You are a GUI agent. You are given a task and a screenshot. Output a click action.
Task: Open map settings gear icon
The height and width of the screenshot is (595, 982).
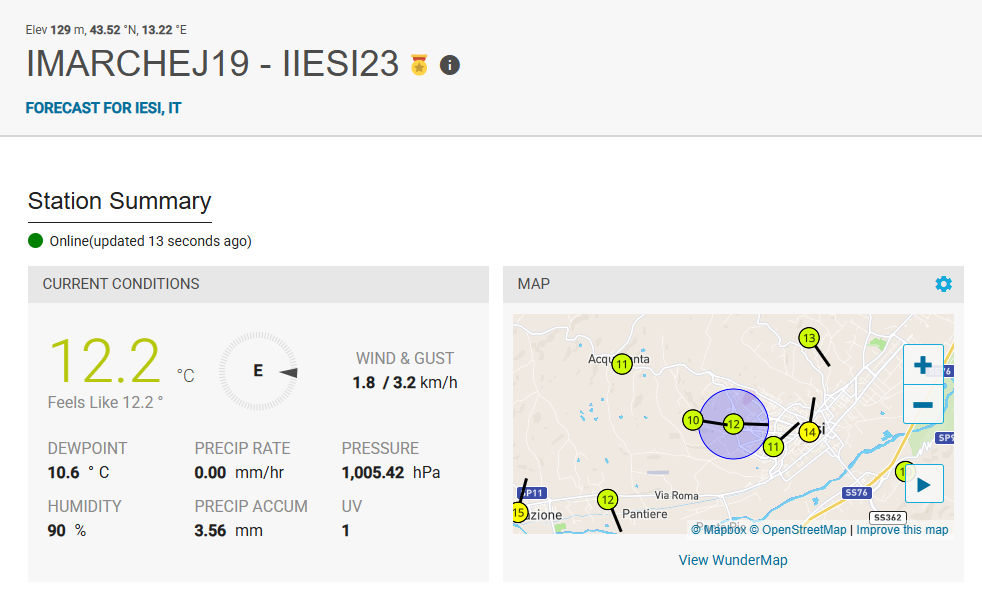pos(943,284)
